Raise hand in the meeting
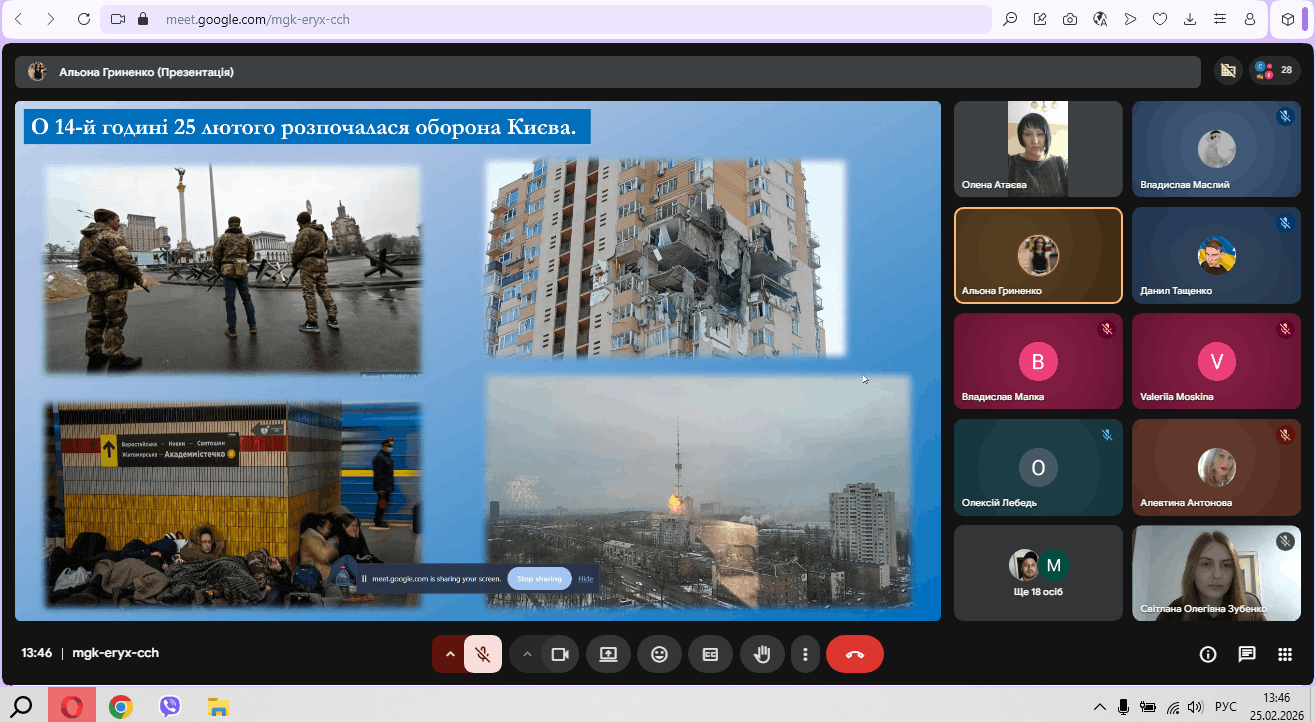Screen dimensions: 1315x722 pos(762,654)
